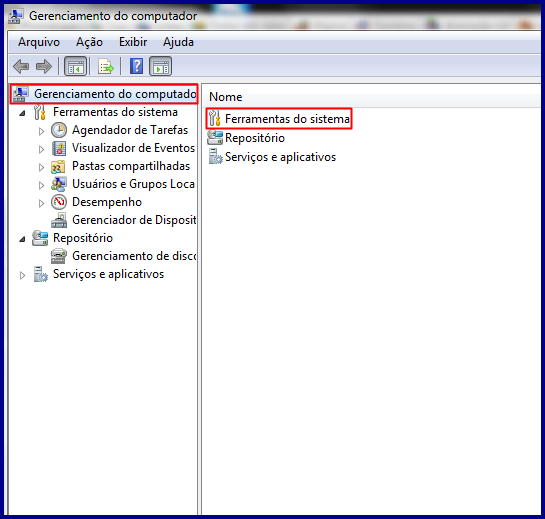Viewport: 545px width, 519px height.
Task: Click the title bar window icon
Action: pos(16,16)
